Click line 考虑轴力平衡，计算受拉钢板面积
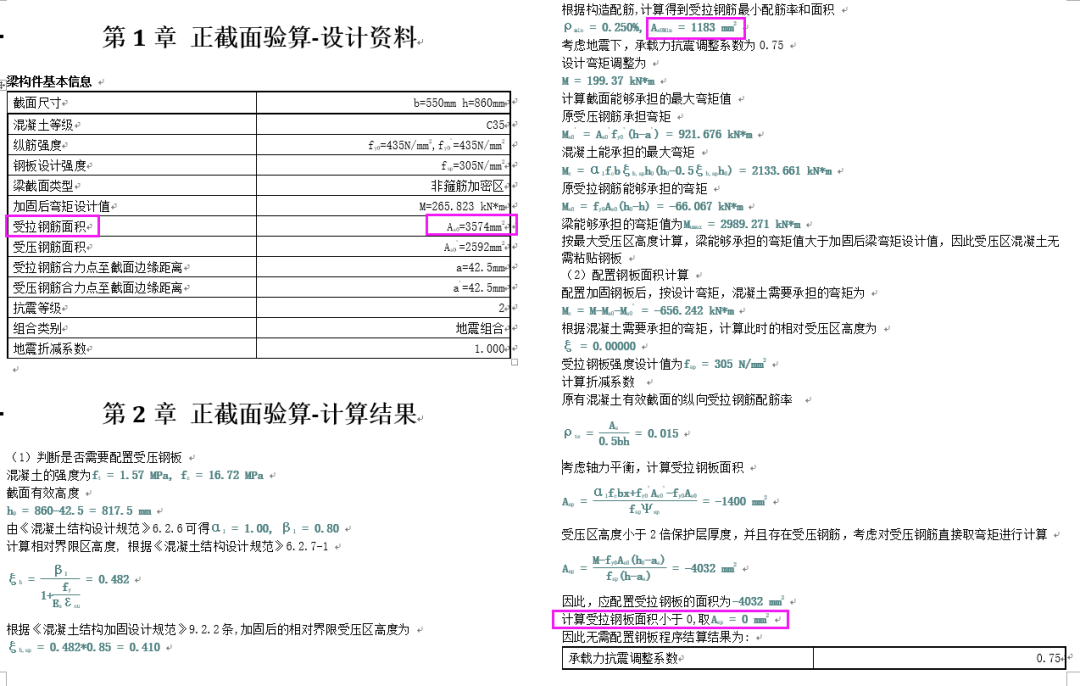The image size is (1080, 686). 653,468
